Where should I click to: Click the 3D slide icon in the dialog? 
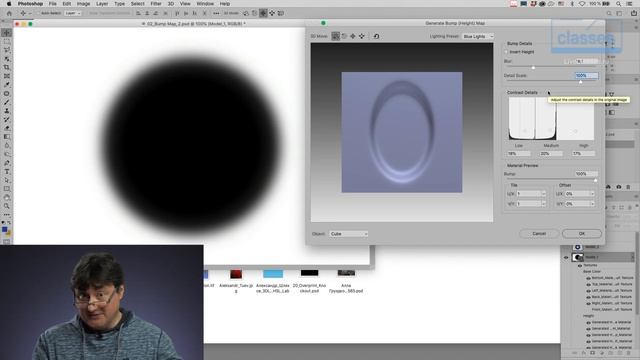[x=362, y=36]
